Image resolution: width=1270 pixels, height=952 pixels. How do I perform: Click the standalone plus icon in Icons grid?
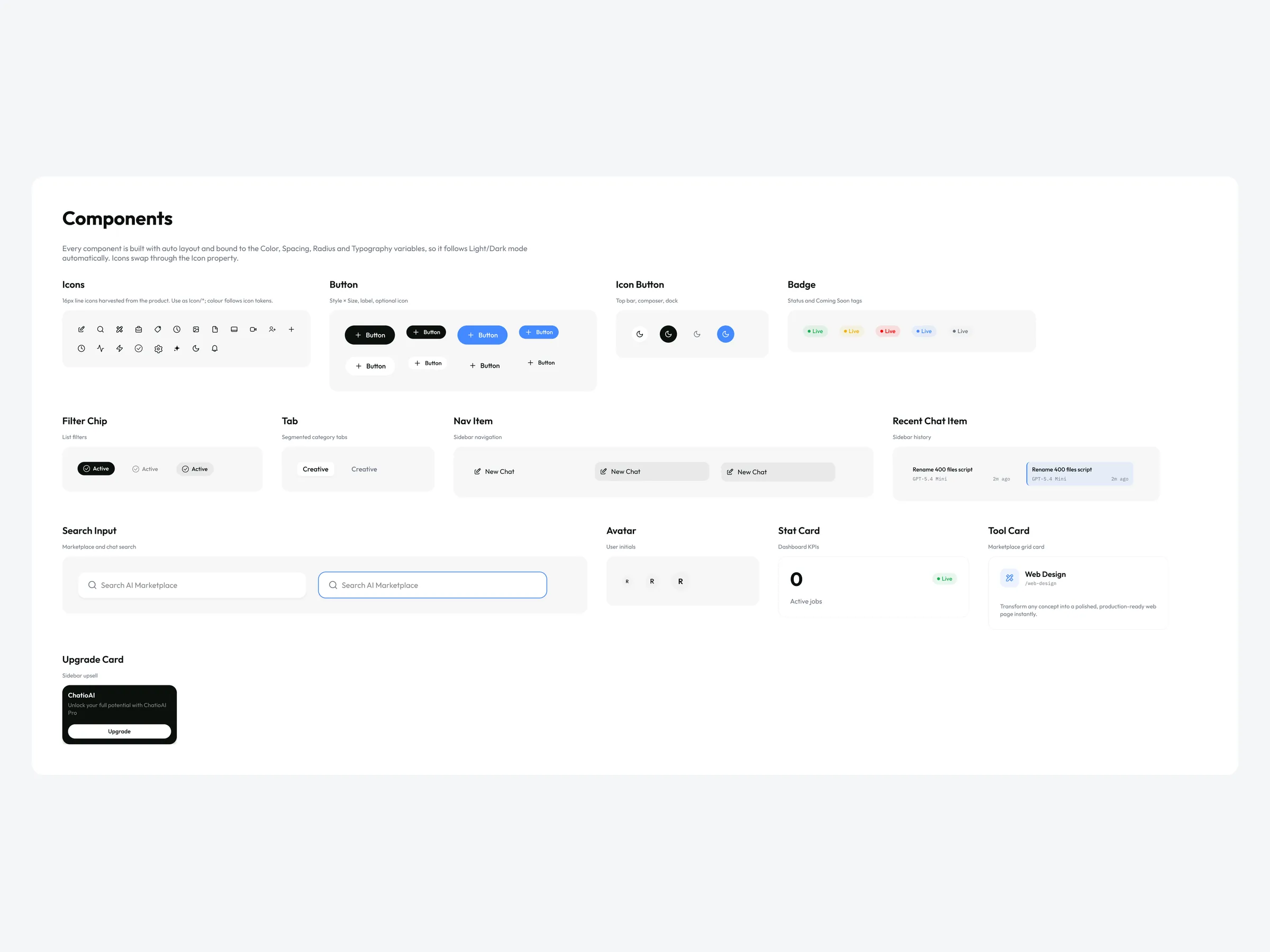click(x=291, y=329)
